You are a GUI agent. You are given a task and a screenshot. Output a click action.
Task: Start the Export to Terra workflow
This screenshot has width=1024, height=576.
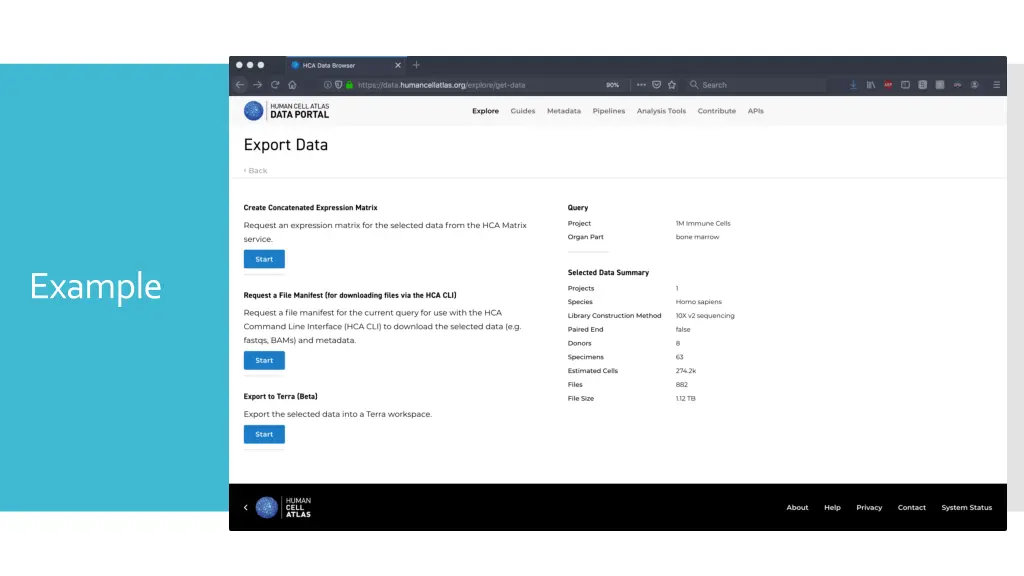[264, 434]
